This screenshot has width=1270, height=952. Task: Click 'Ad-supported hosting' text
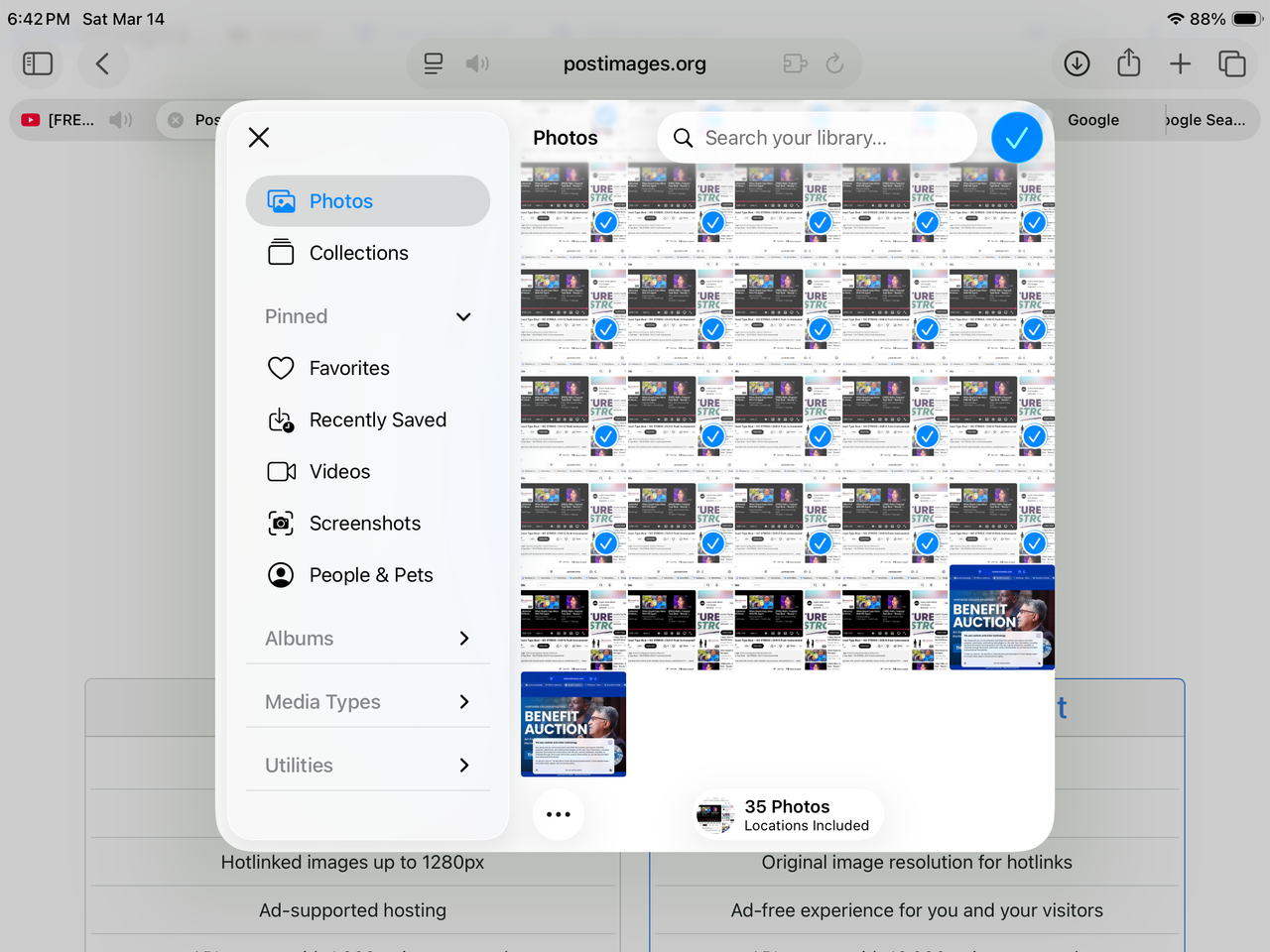click(x=352, y=910)
